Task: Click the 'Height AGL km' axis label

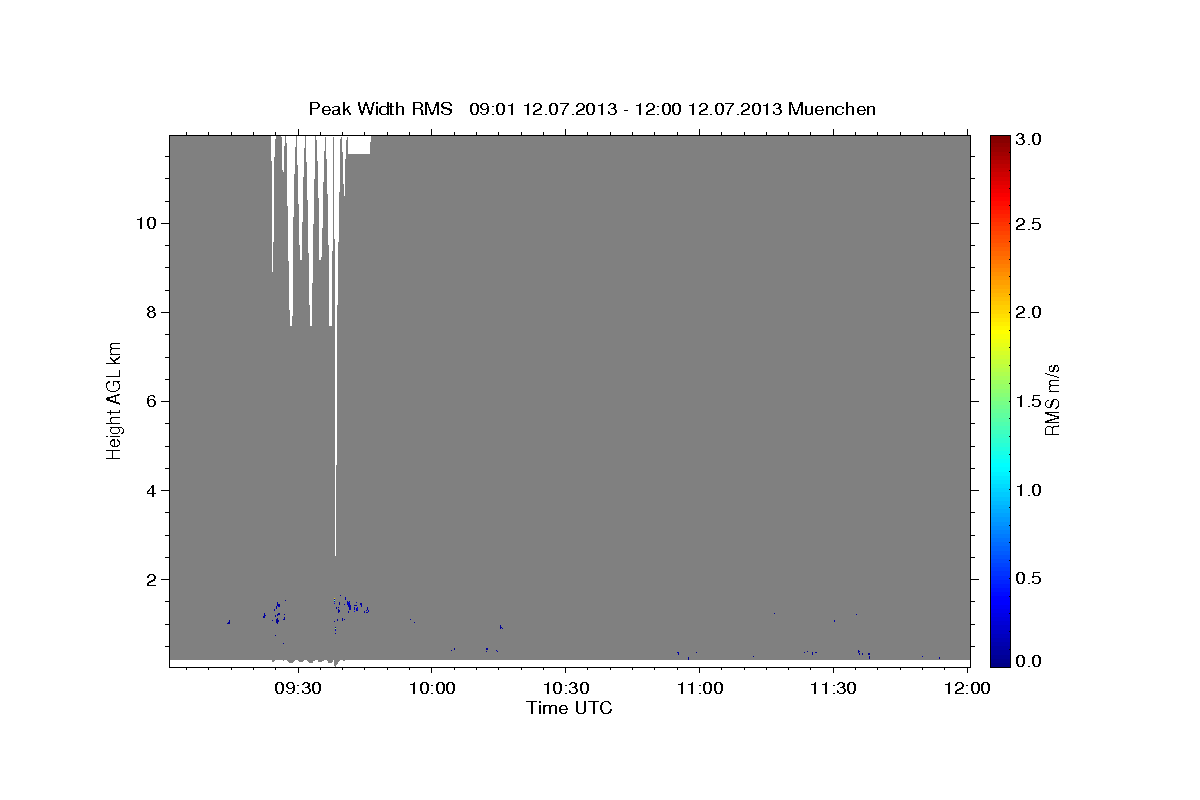Action: (115, 399)
